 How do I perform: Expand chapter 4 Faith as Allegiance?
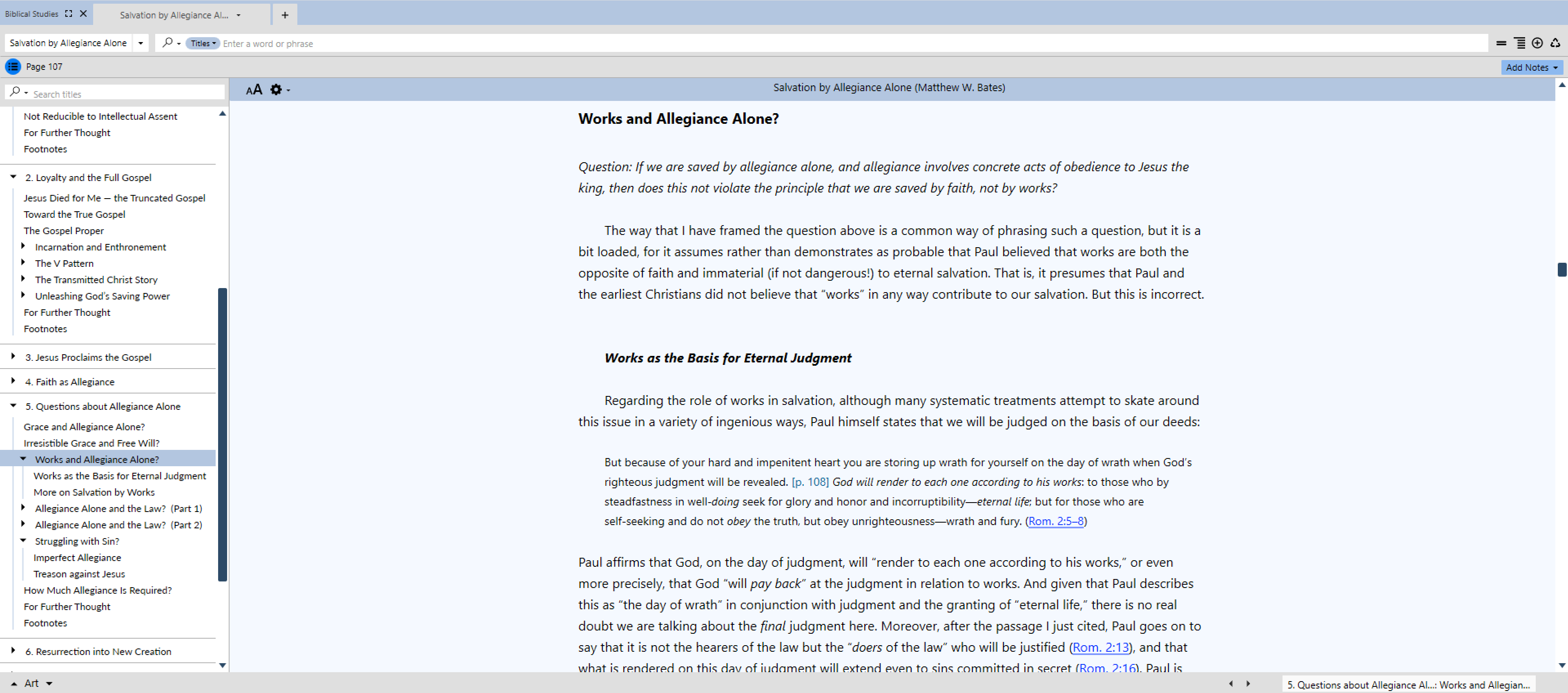13,380
